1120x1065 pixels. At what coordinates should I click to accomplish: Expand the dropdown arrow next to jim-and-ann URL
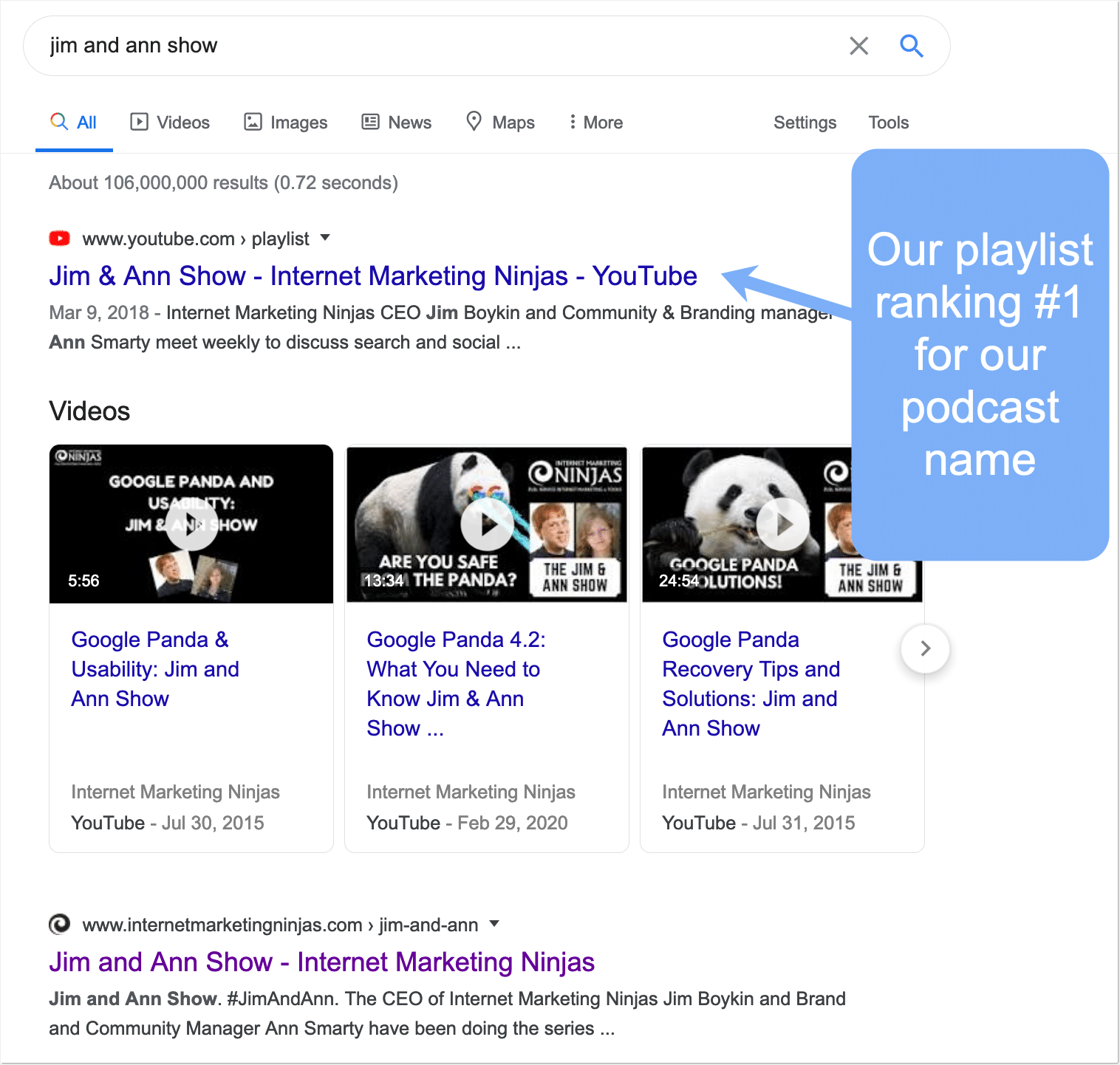click(x=494, y=924)
